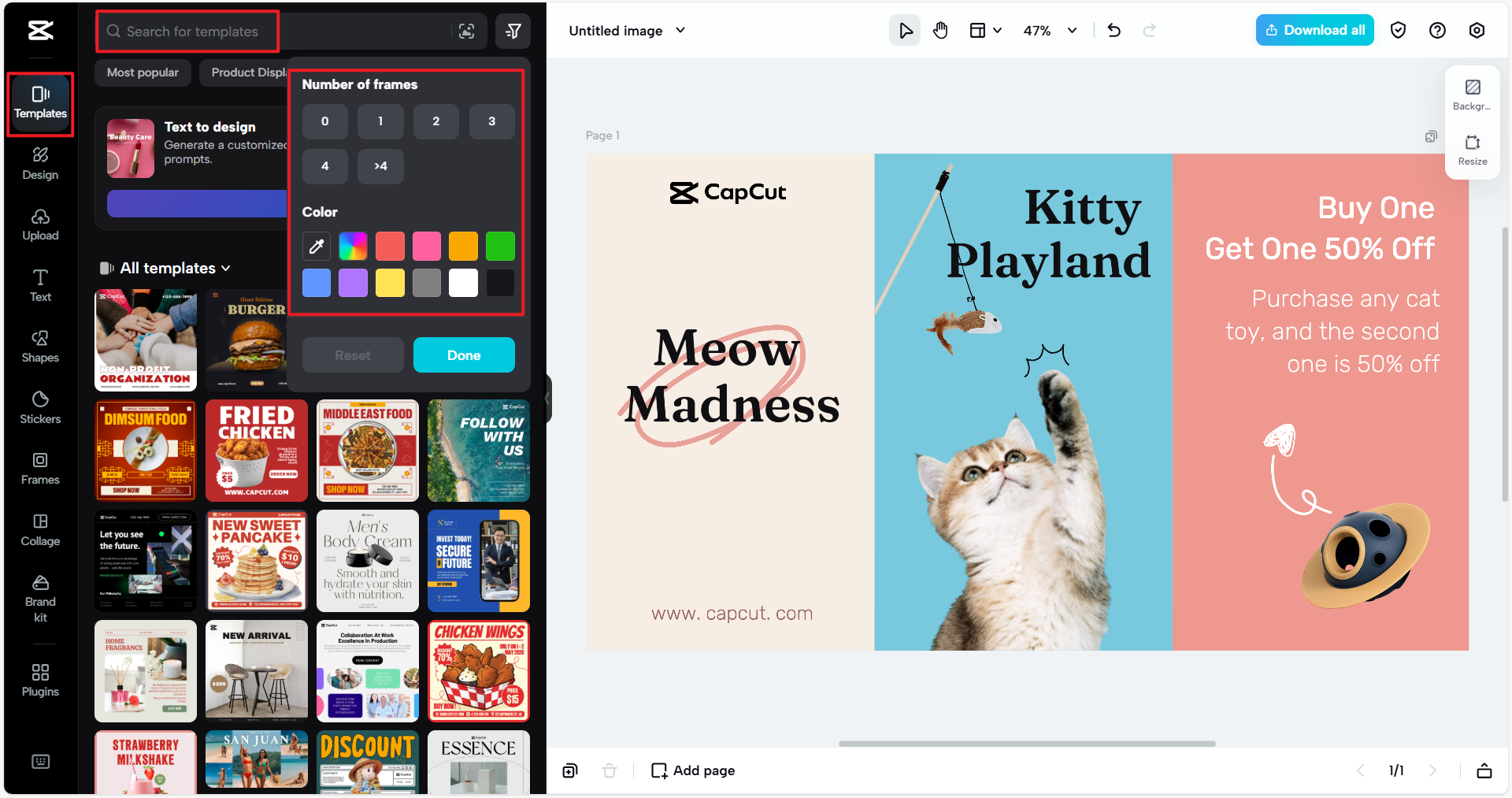Click the Add page button
Screen dimensions: 1512x798
click(x=693, y=770)
